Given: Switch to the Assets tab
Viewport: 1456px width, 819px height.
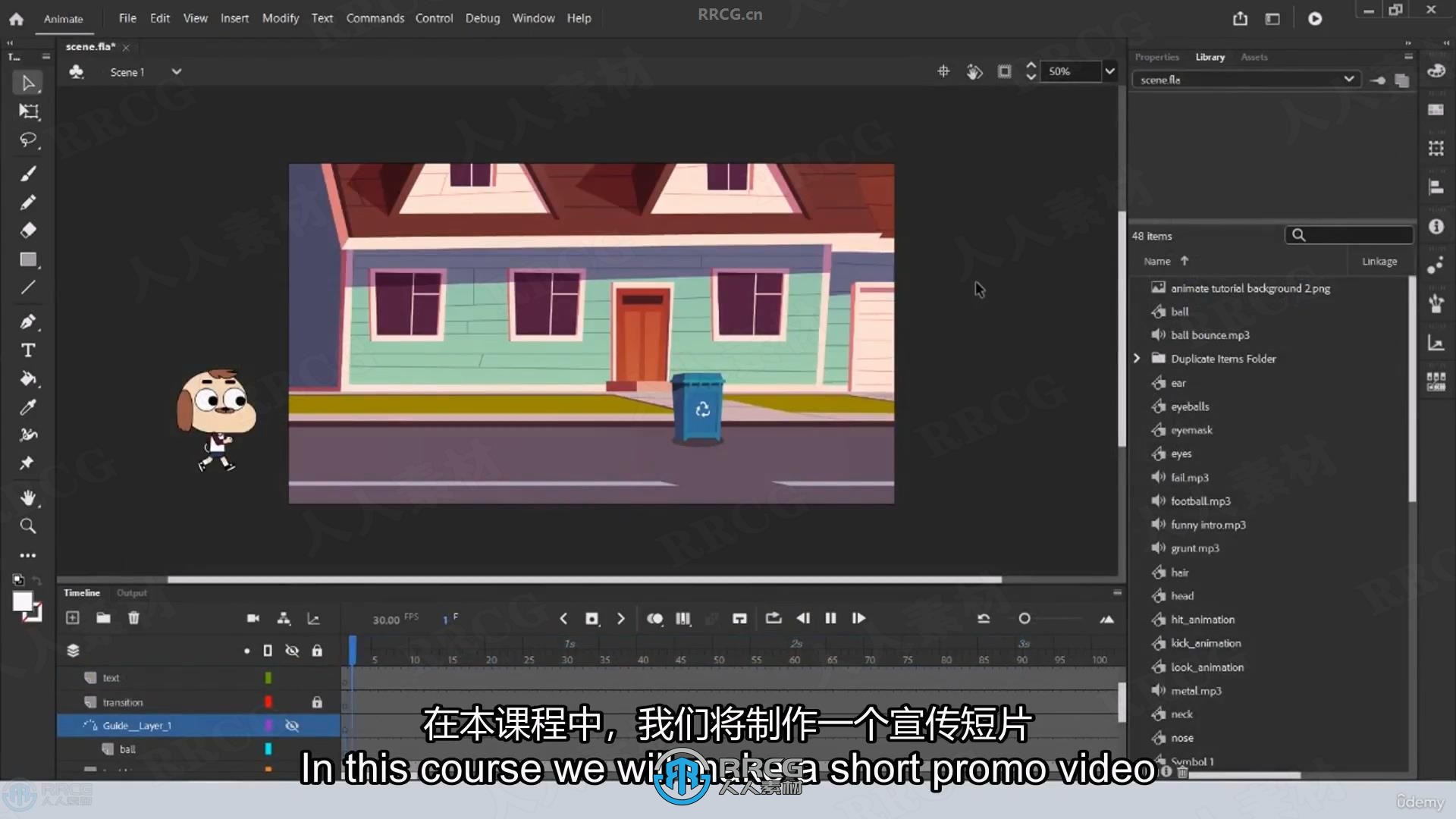Looking at the screenshot, I should pyautogui.click(x=1254, y=57).
